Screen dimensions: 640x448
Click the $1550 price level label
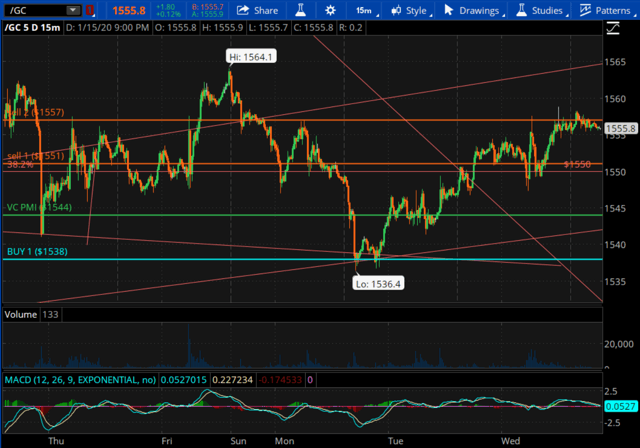click(x=577, y=164)
